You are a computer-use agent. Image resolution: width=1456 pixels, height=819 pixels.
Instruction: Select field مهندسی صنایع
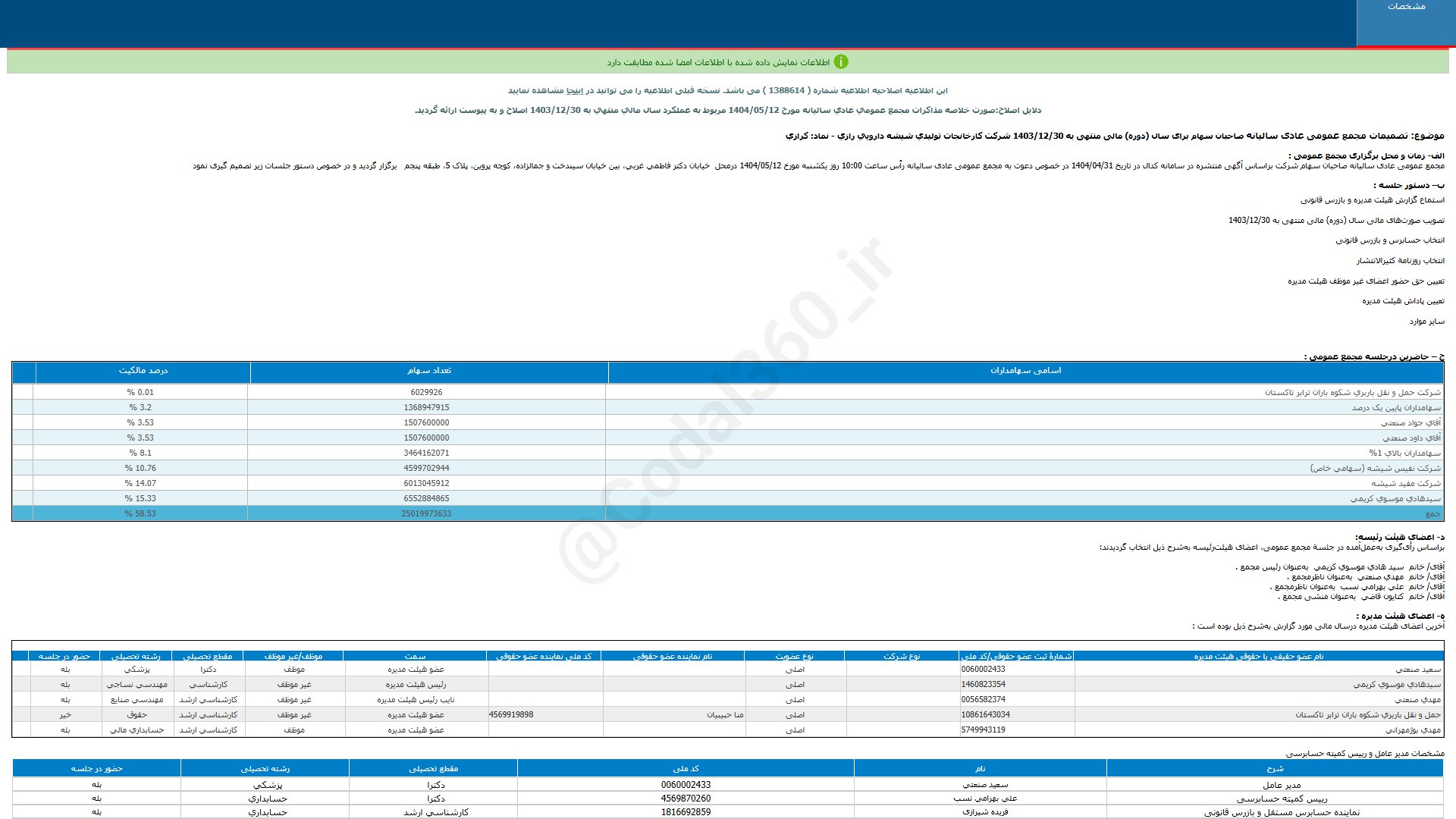(x=136, y=700)
